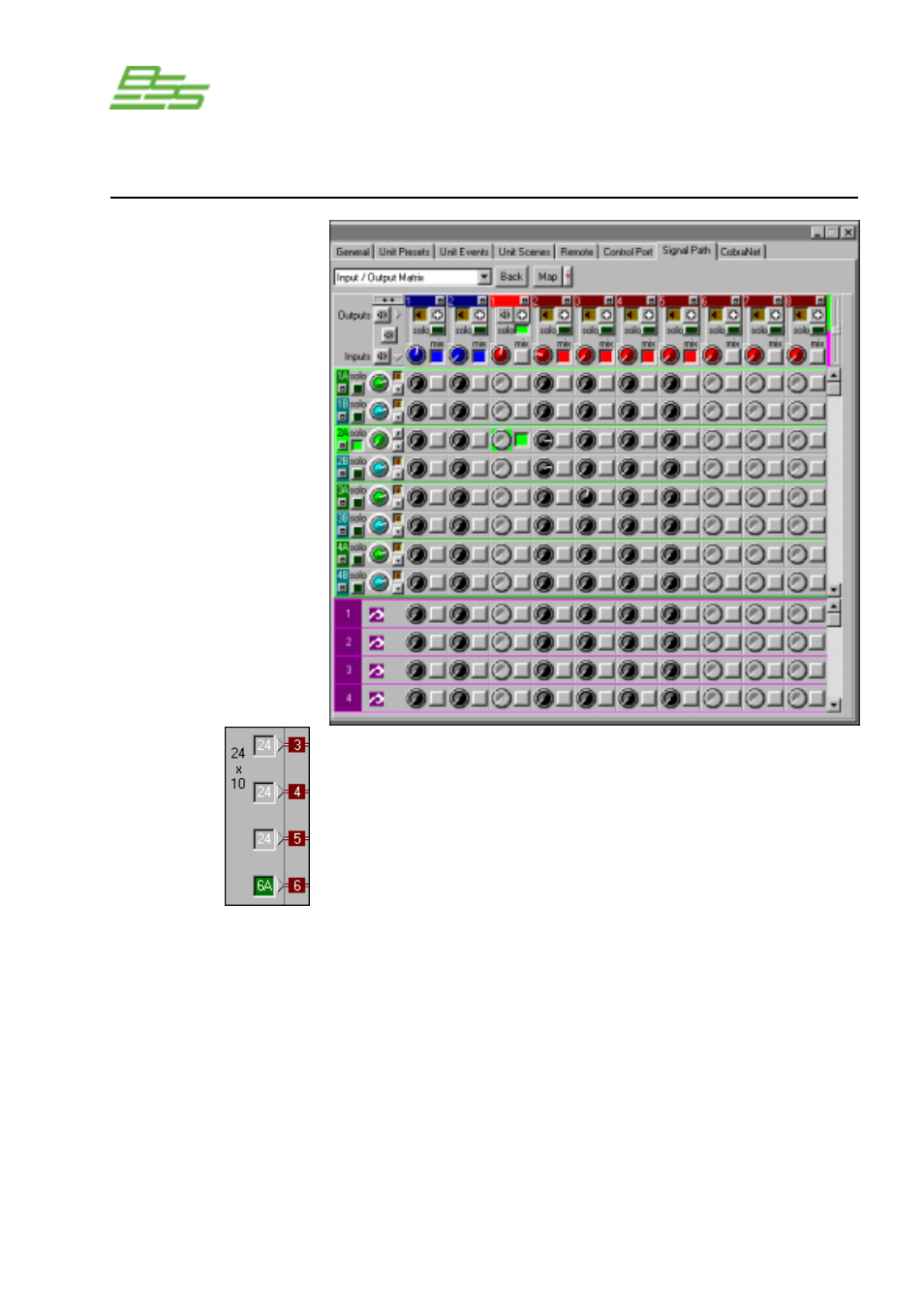The height and width of the screenshot is (1308, 924).
Task: Toggle the solo square on input row 2A
Action: (x=357, y=446)
